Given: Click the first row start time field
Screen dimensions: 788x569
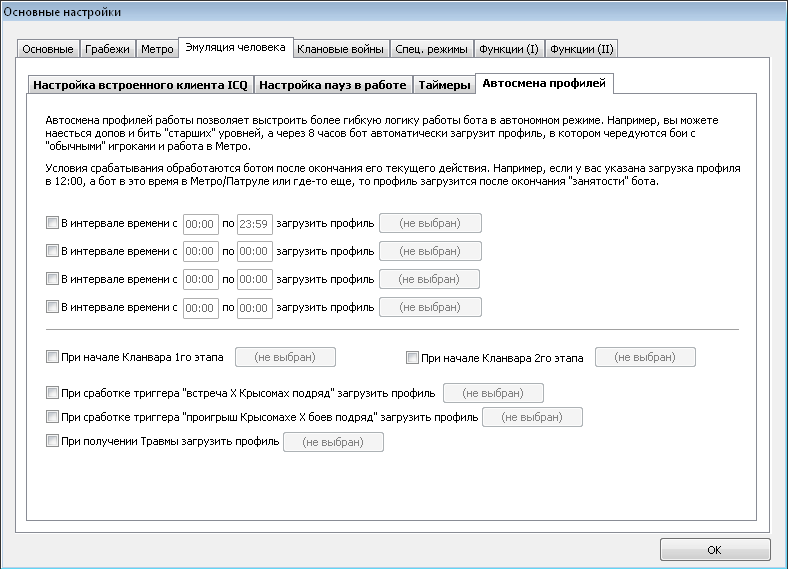Looking at the screenshot, I should 201,224.
